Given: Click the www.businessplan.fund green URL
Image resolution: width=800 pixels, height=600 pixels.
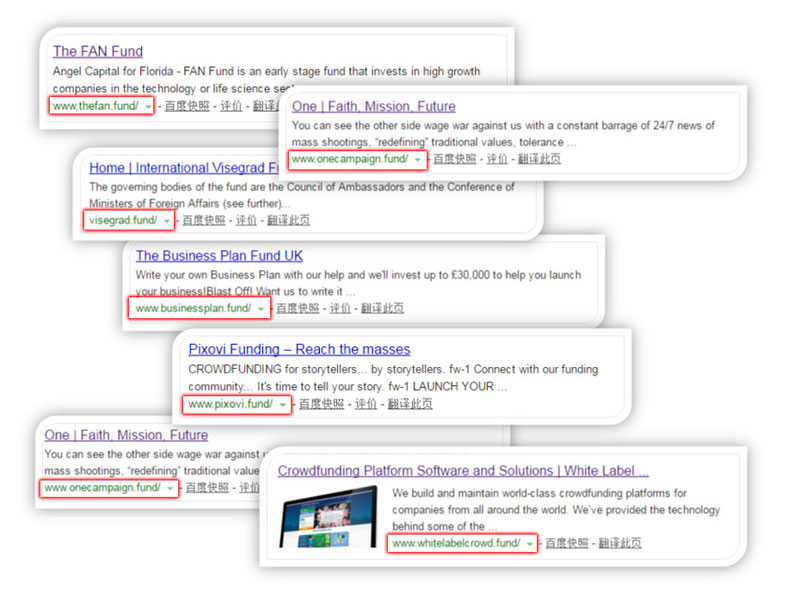Looking at the screenshot, I should (193, 308).
